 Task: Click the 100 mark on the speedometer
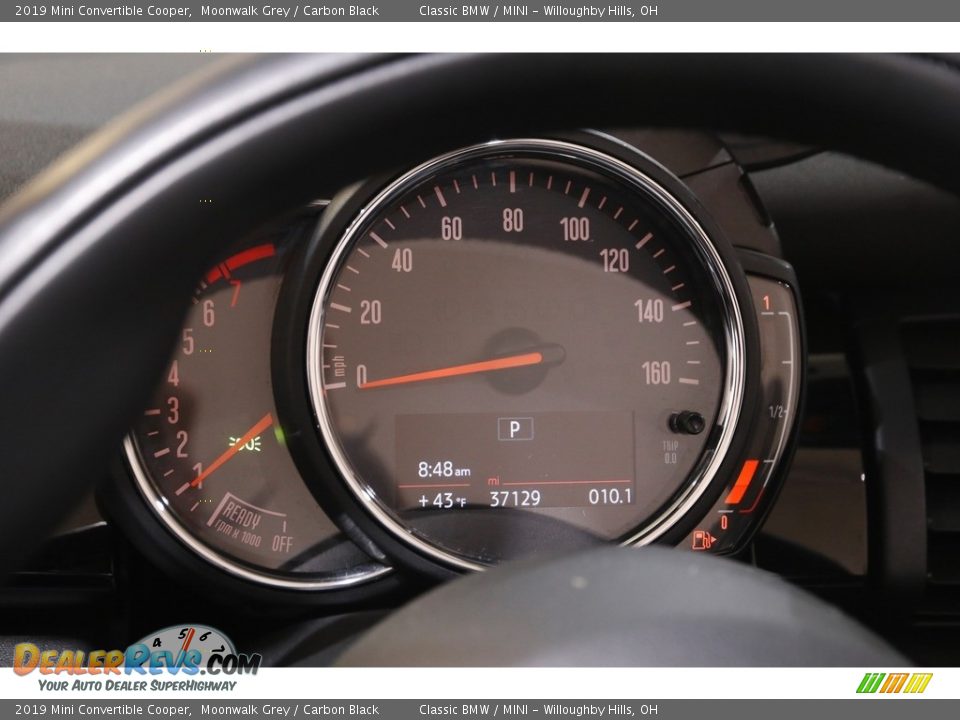575,230
